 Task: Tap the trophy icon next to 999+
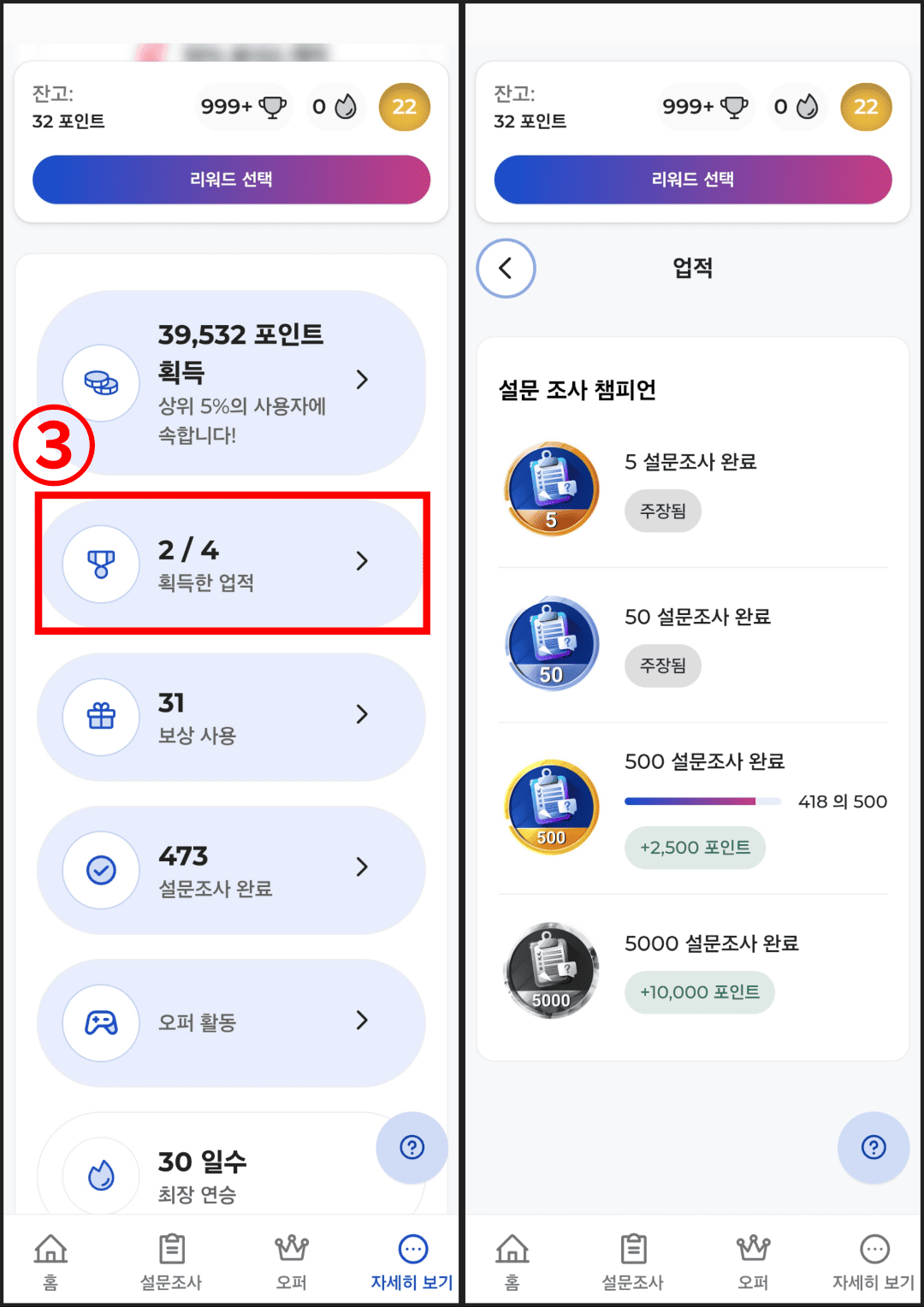[x=270, y=106]
